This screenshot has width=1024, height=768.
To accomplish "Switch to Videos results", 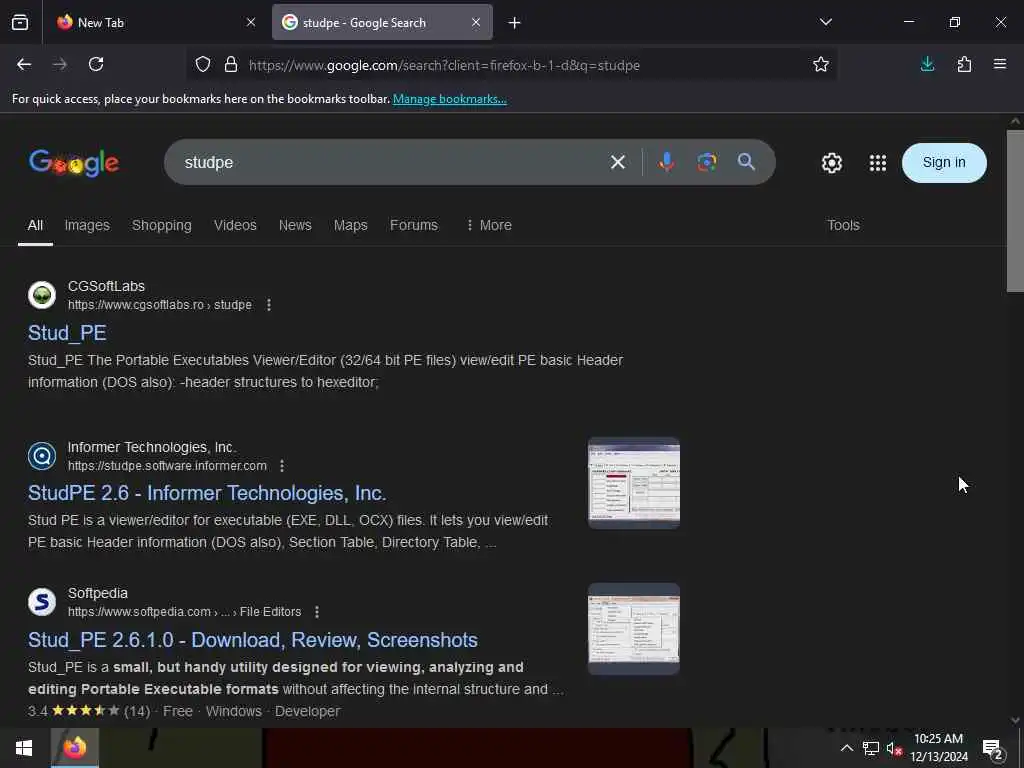I will coord(235,225).
